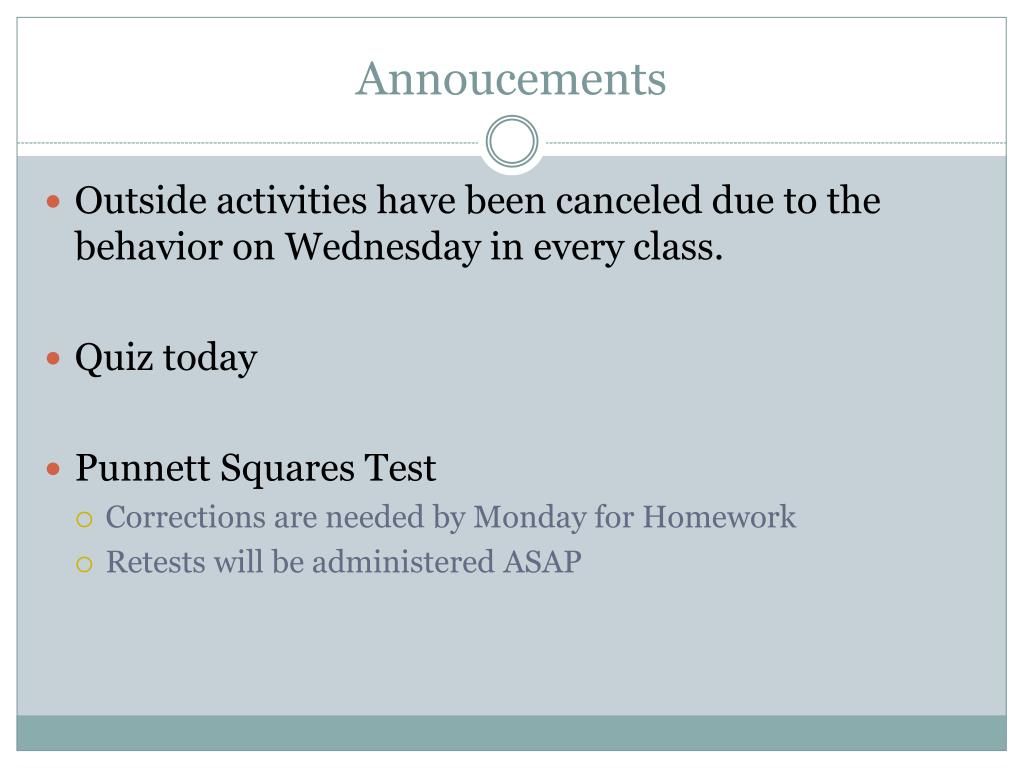Click 'Retests will be administered ASAP' line
1024x768 pixels.
click(x=344, y=562)
